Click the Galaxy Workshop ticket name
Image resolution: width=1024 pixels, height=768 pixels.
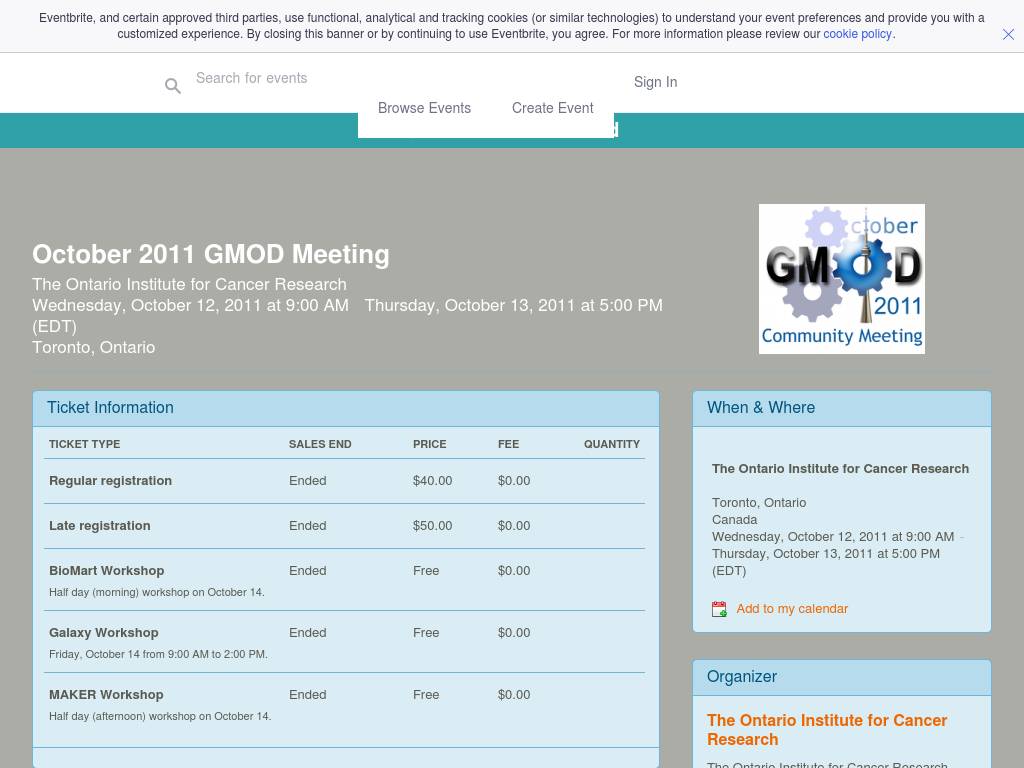click(x=104, y=633)
